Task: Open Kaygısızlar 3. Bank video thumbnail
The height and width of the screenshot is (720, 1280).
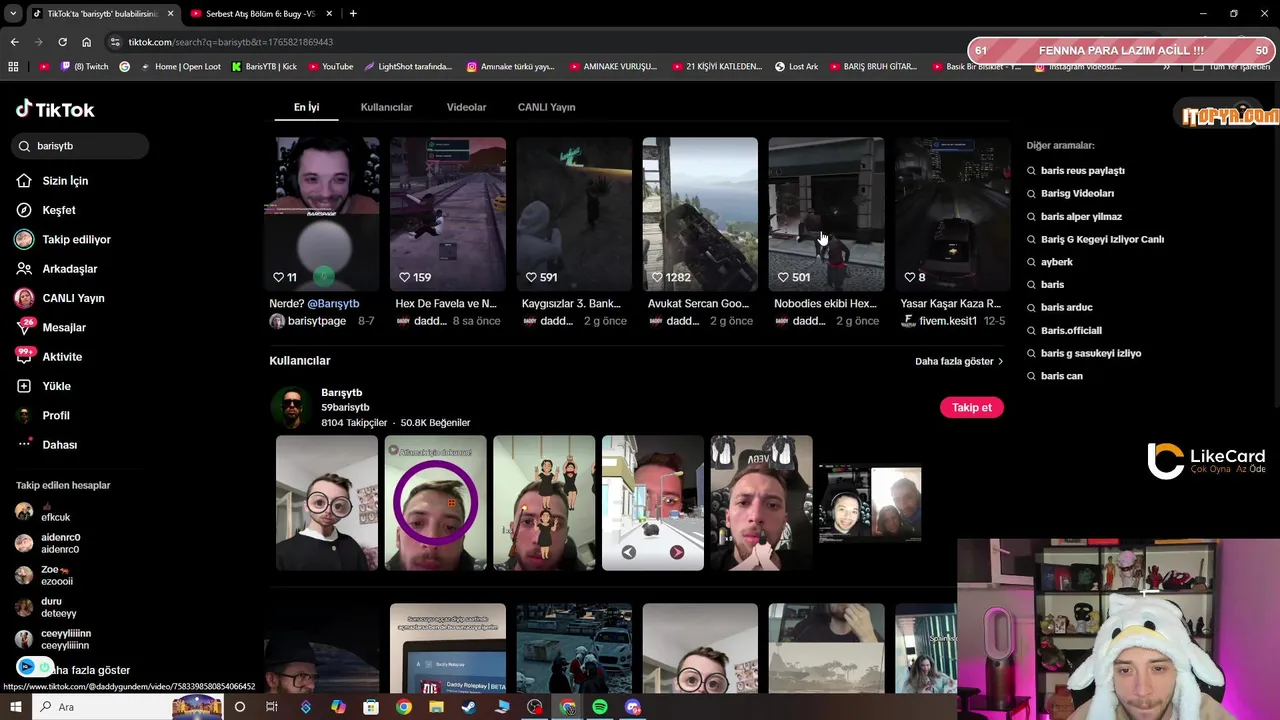Action: pos(574,214)
